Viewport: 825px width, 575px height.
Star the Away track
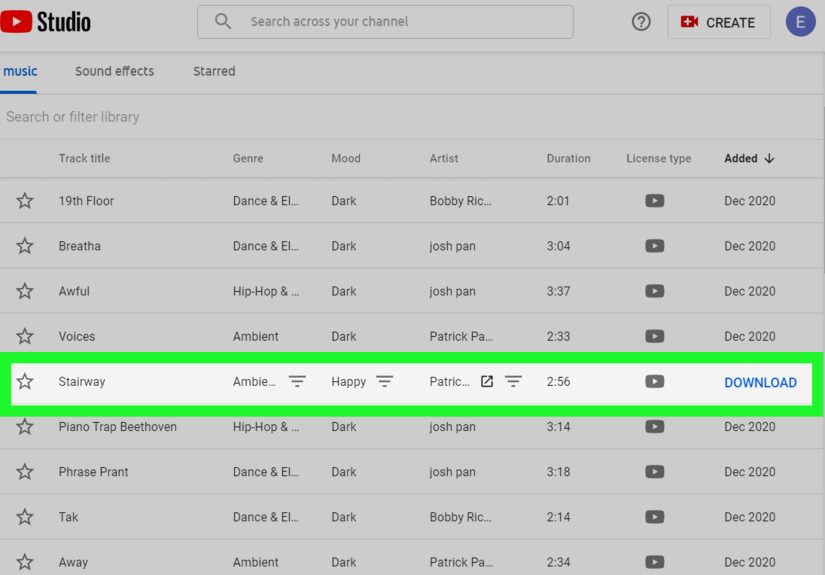pos(25,562)
